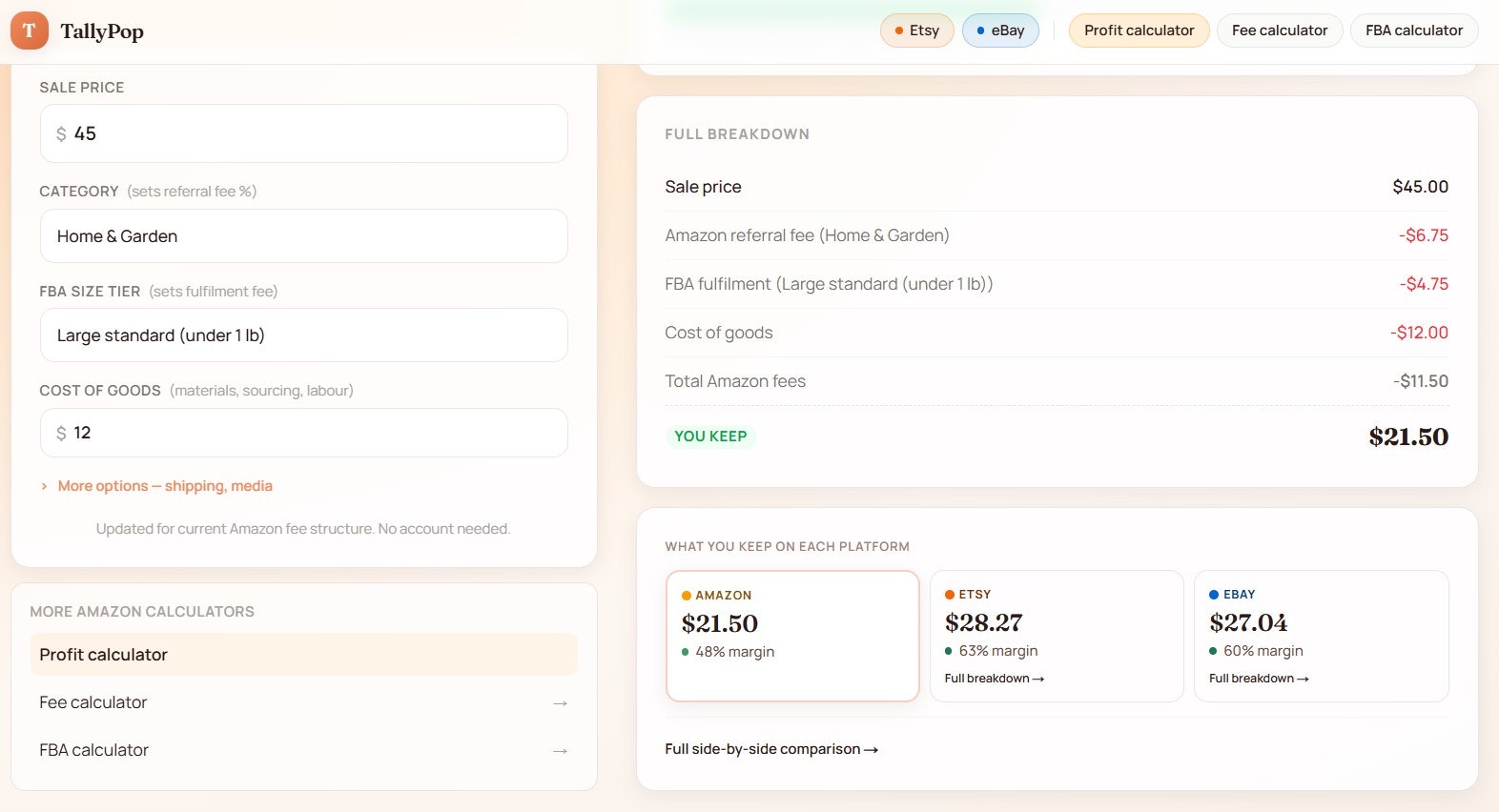Click the Sale price $45.00 value
1499x812 pixels.
pyautogui.click(x=1421, y=187)
